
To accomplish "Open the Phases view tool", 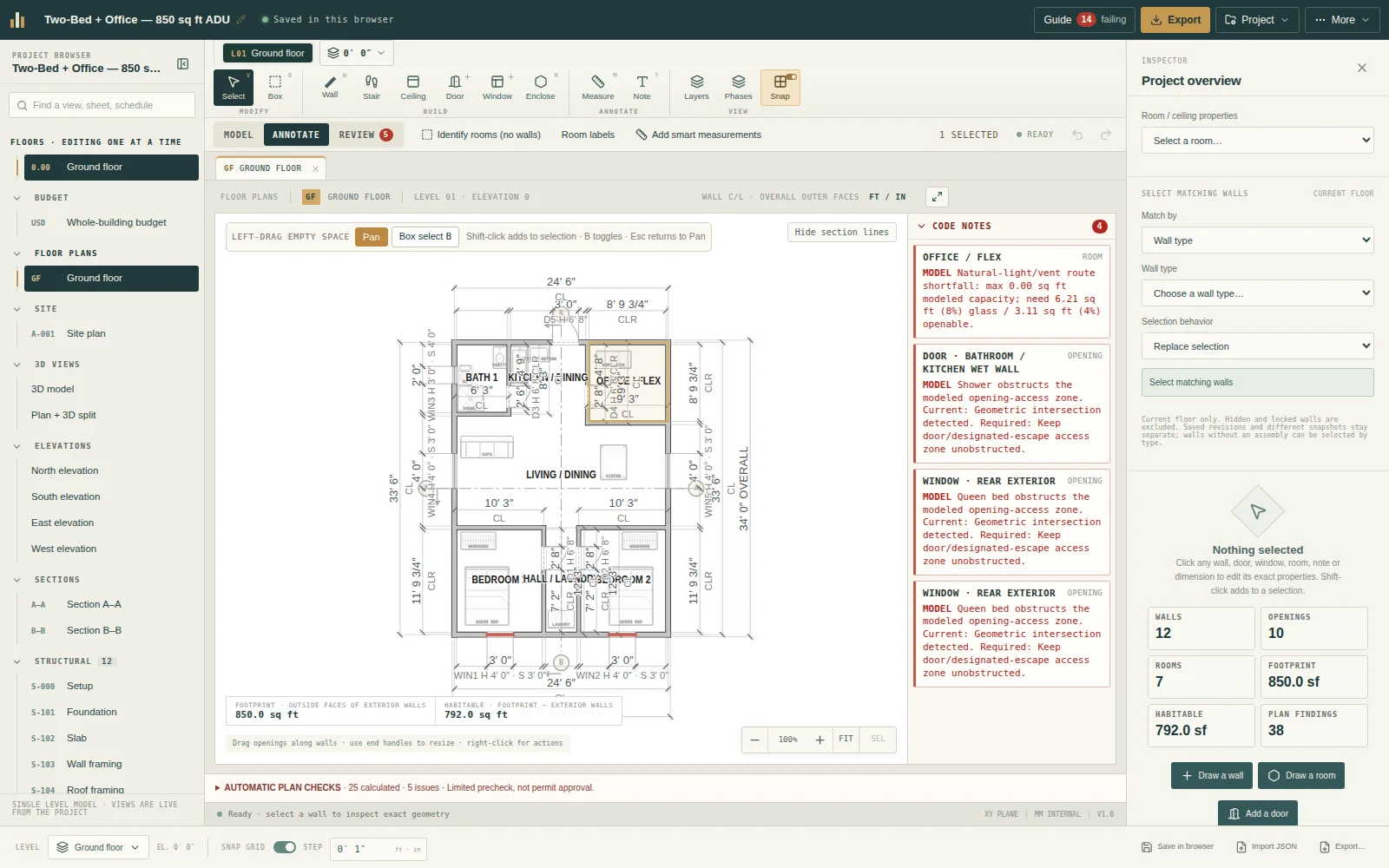I will [x=738, y=87].
